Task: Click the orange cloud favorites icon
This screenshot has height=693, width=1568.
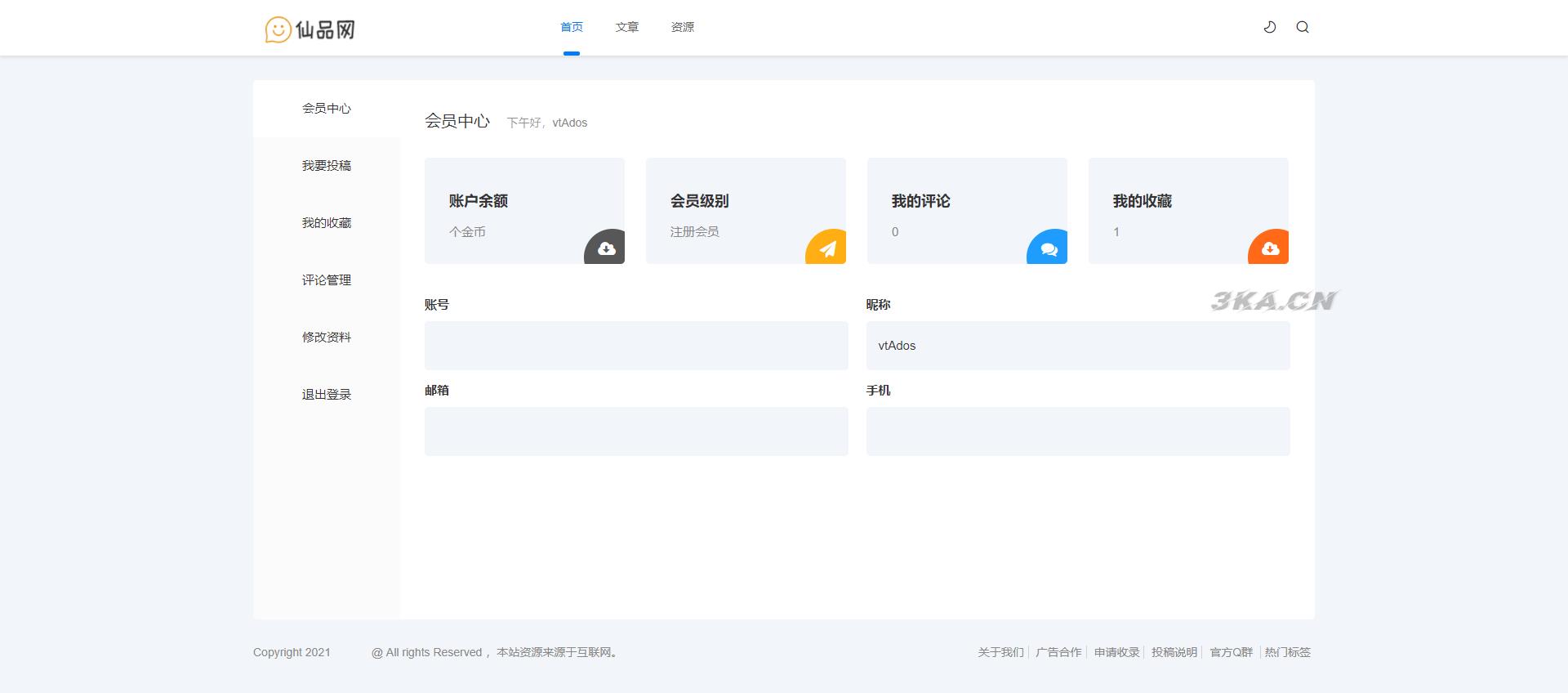Action: 1270,248
